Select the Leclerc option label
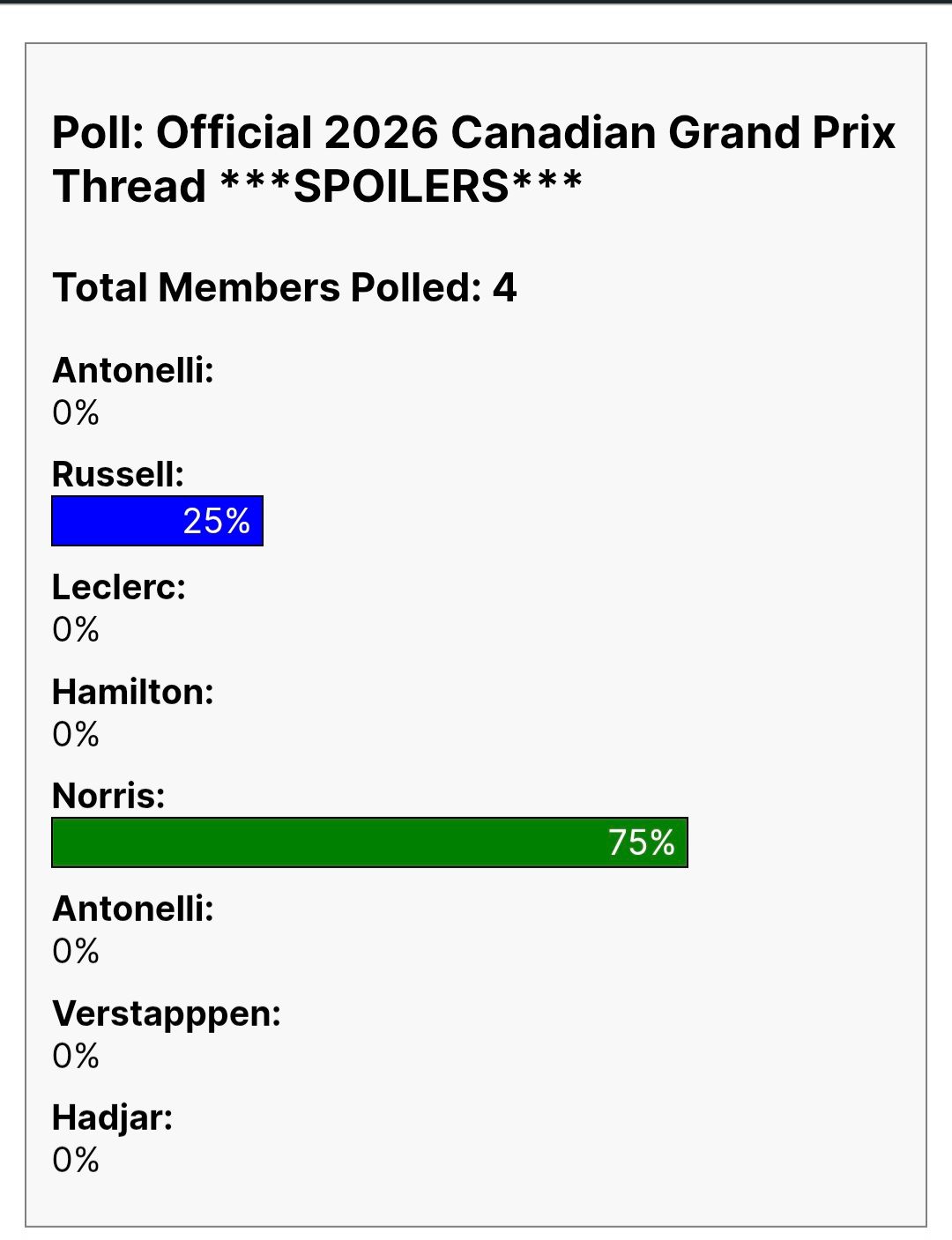The image size is (952, 1240). 119,587
